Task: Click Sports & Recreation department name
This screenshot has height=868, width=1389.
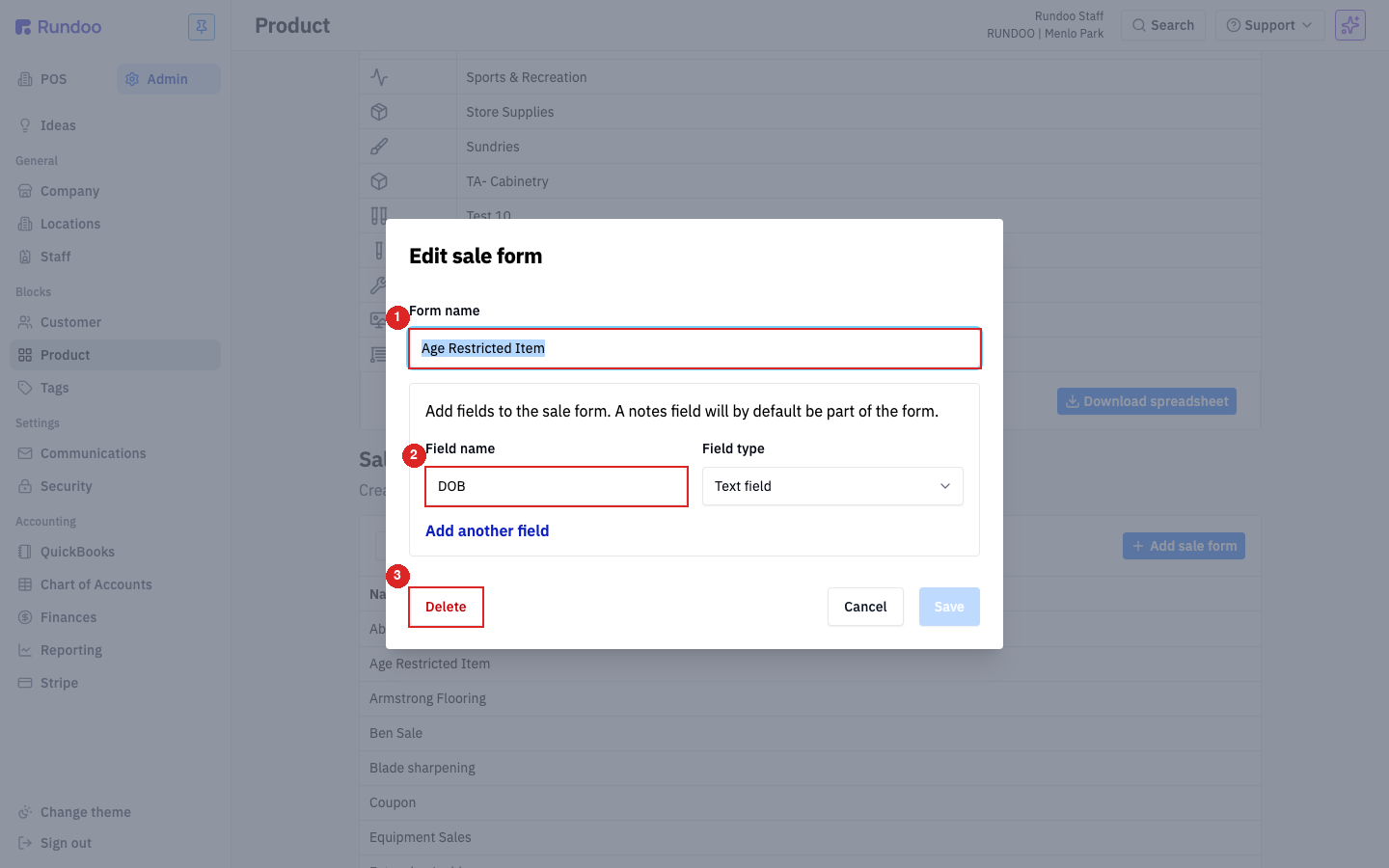Action: [x=527, y=77]
